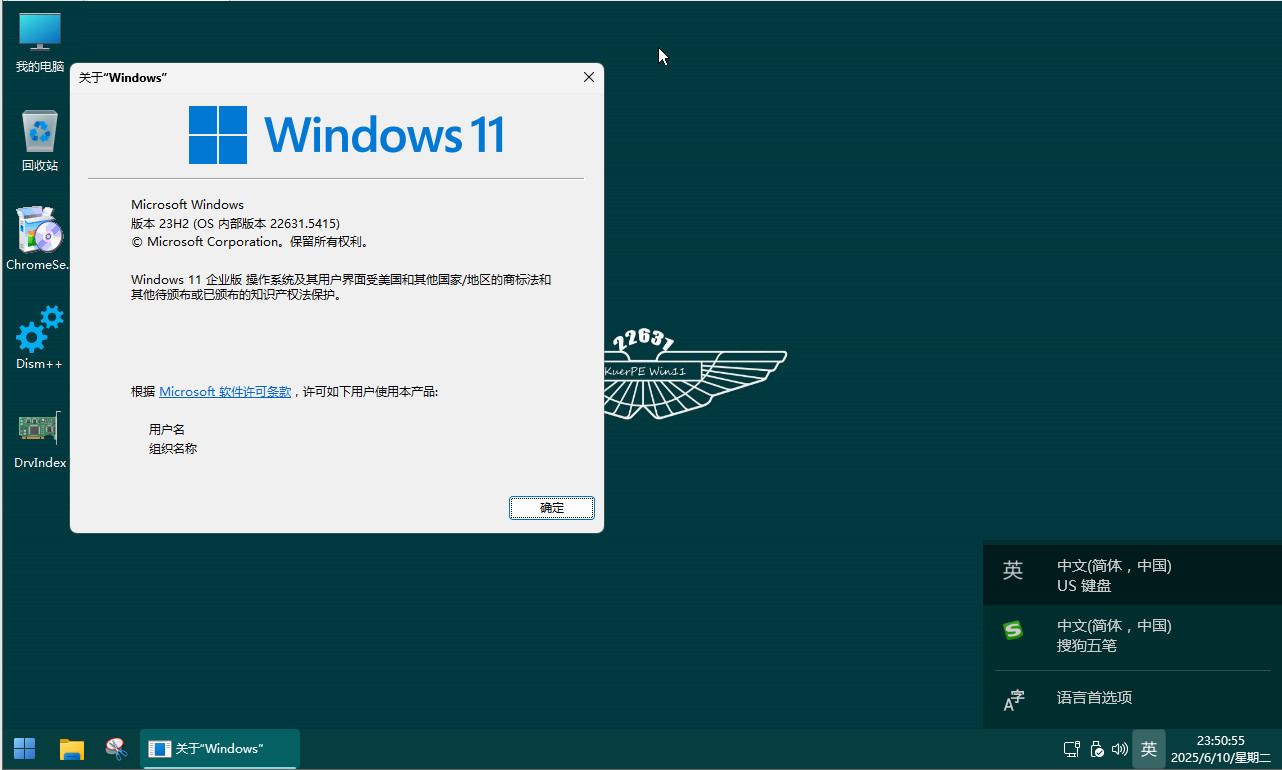Click the Microsoft Windows heading text
The width and height of the screenshot is (1282, 770).
coord(187,204)
